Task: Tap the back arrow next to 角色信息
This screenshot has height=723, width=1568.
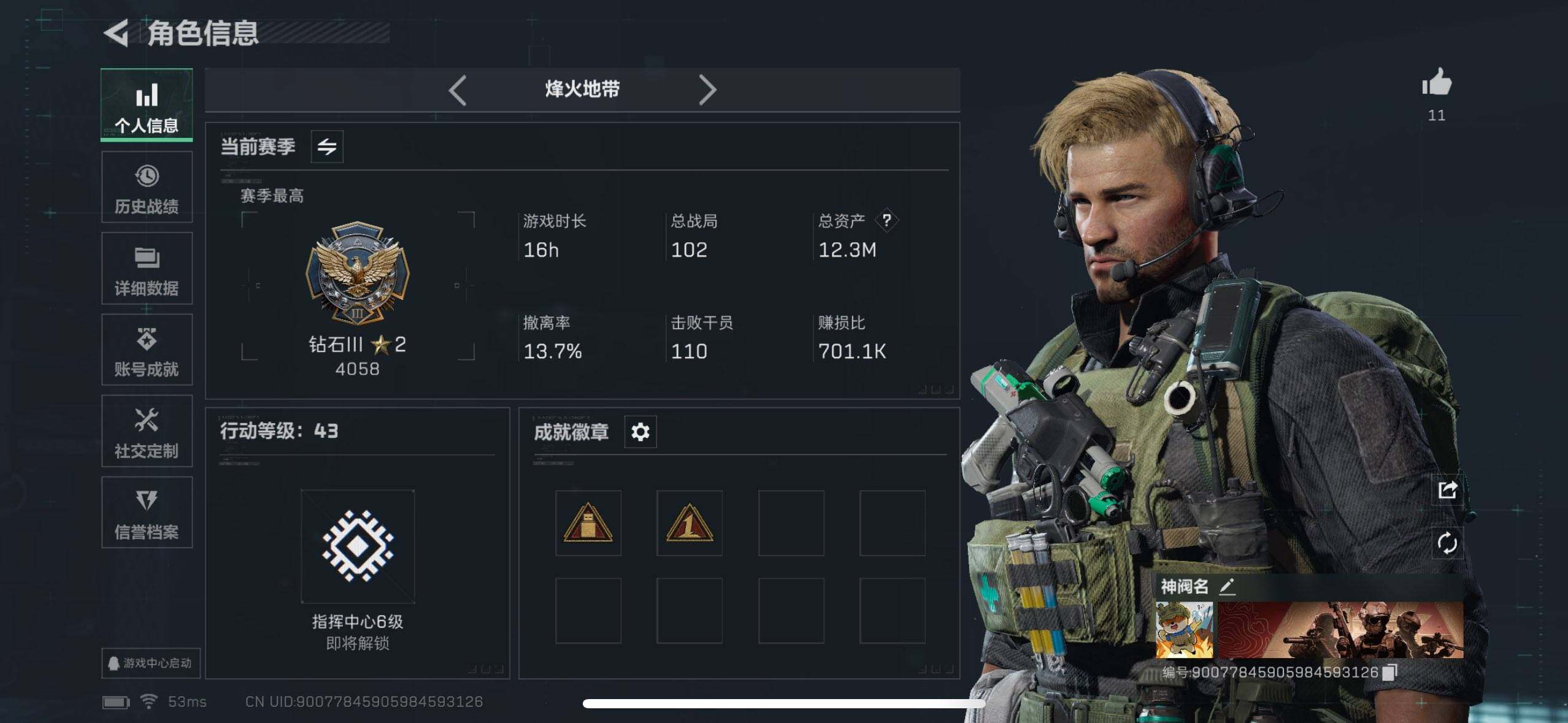Action: (117, 33)
